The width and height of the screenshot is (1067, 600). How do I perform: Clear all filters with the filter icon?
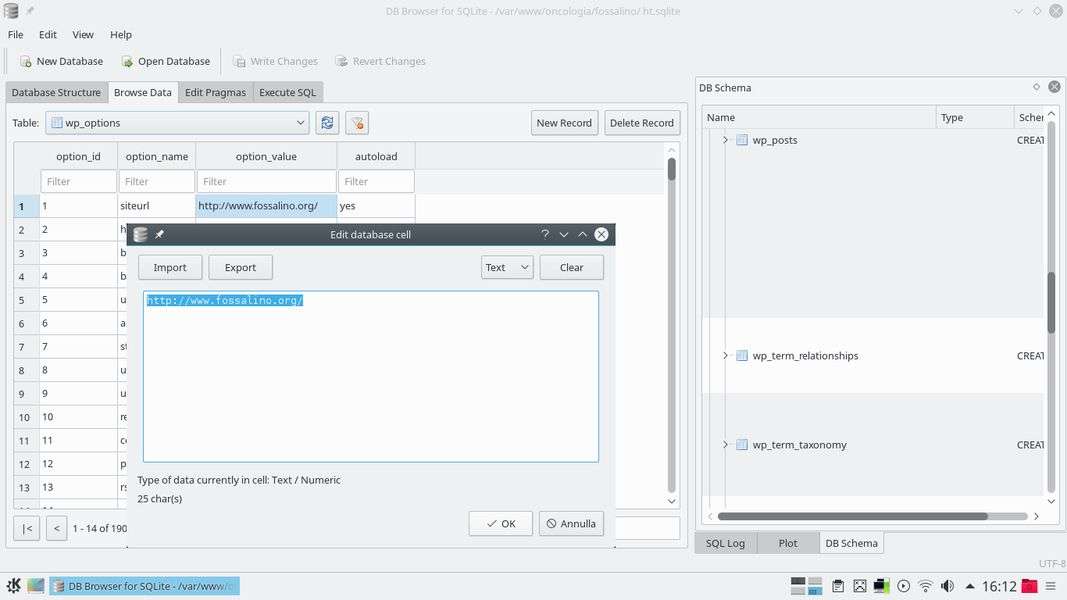tap(357, 123)
